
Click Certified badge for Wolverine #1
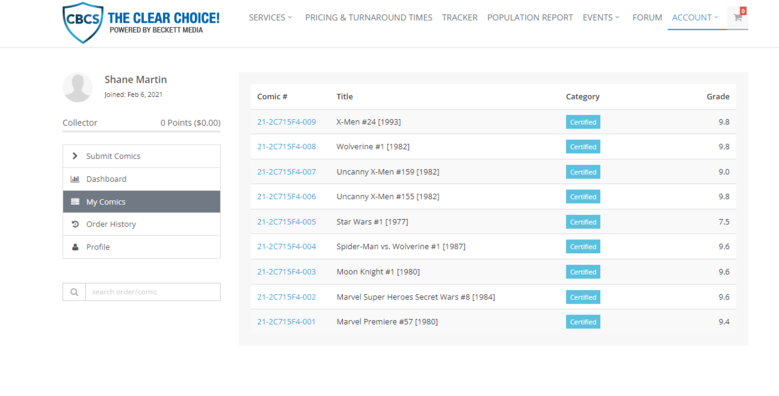click(x=583, y=147)
